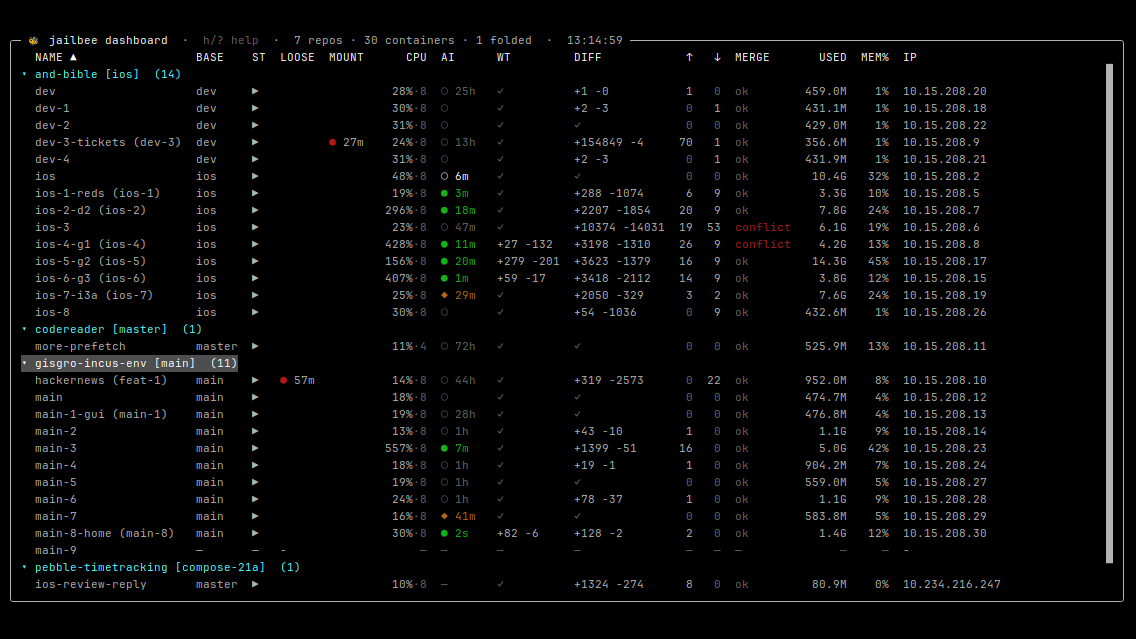The width and height of the screenshot is (1136, 639).
Task: Click the running status arrow for dev-1
Action: coord(255,108)
